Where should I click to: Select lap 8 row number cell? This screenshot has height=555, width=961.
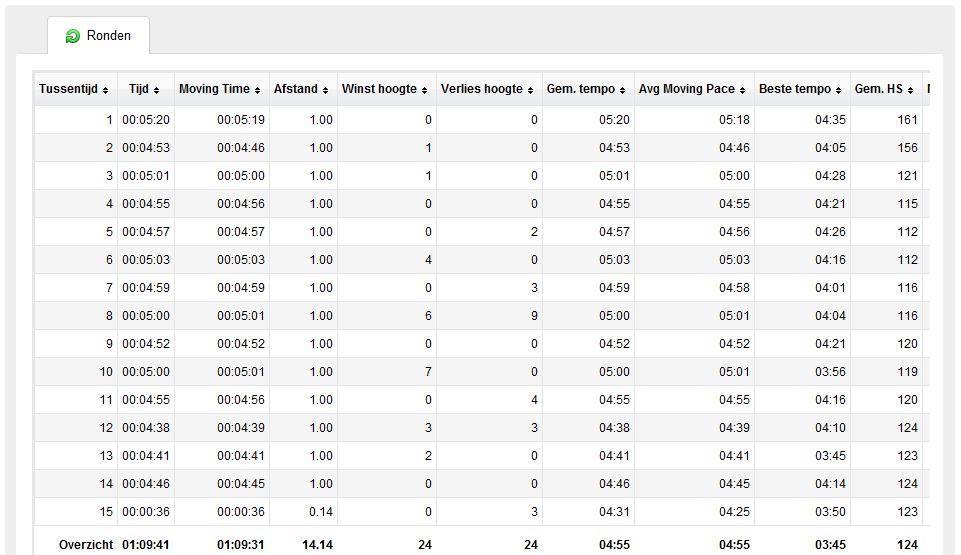click(x=109, y=315)
